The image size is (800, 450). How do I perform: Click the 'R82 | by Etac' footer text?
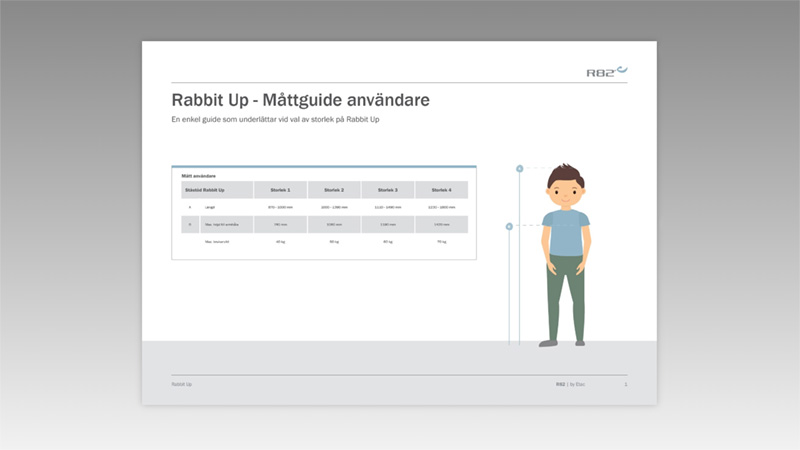570,384
